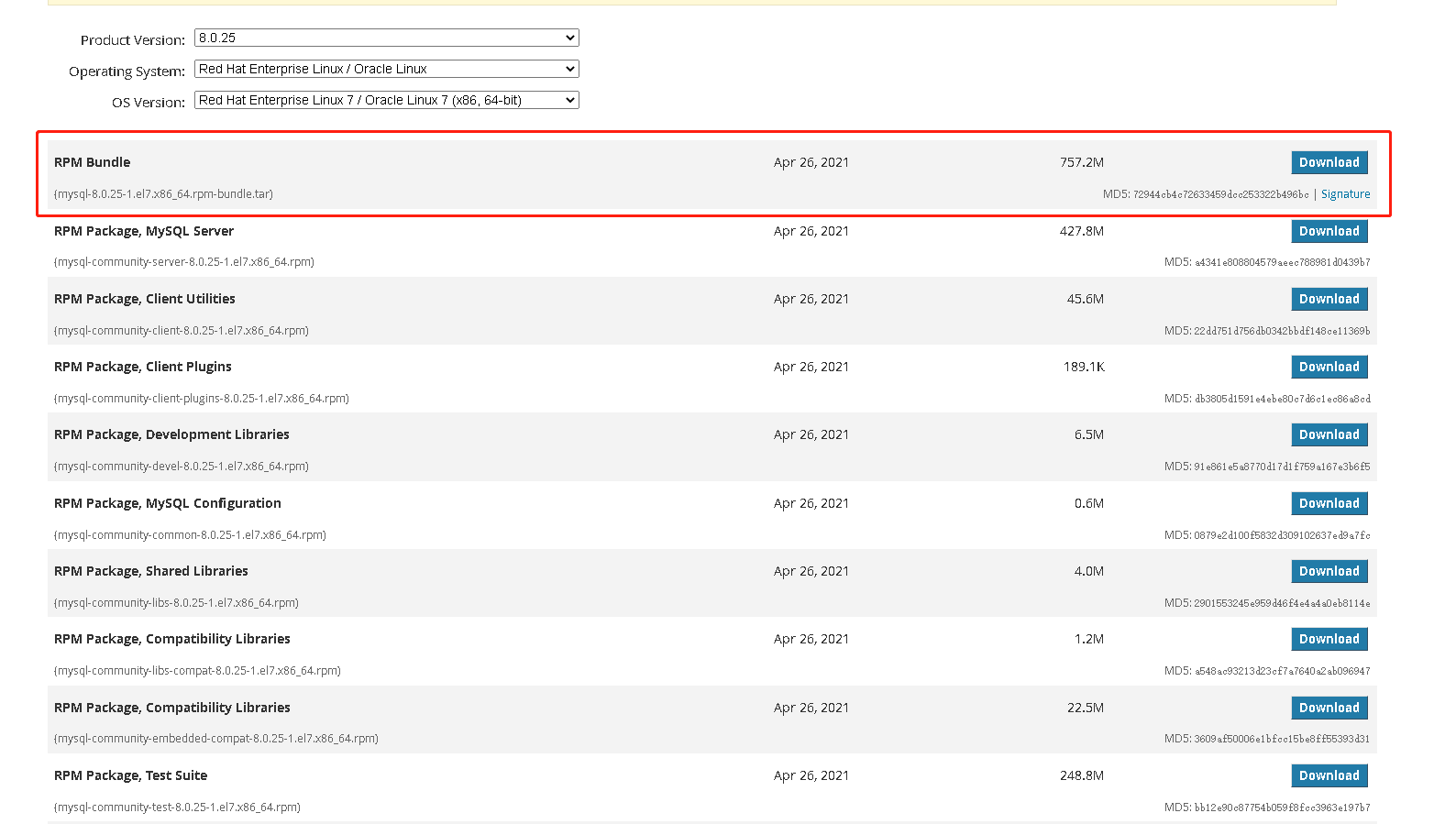1456x824 pixels.
Task: Download the Client Plugins RPM package
Action: coord(1329,367)
